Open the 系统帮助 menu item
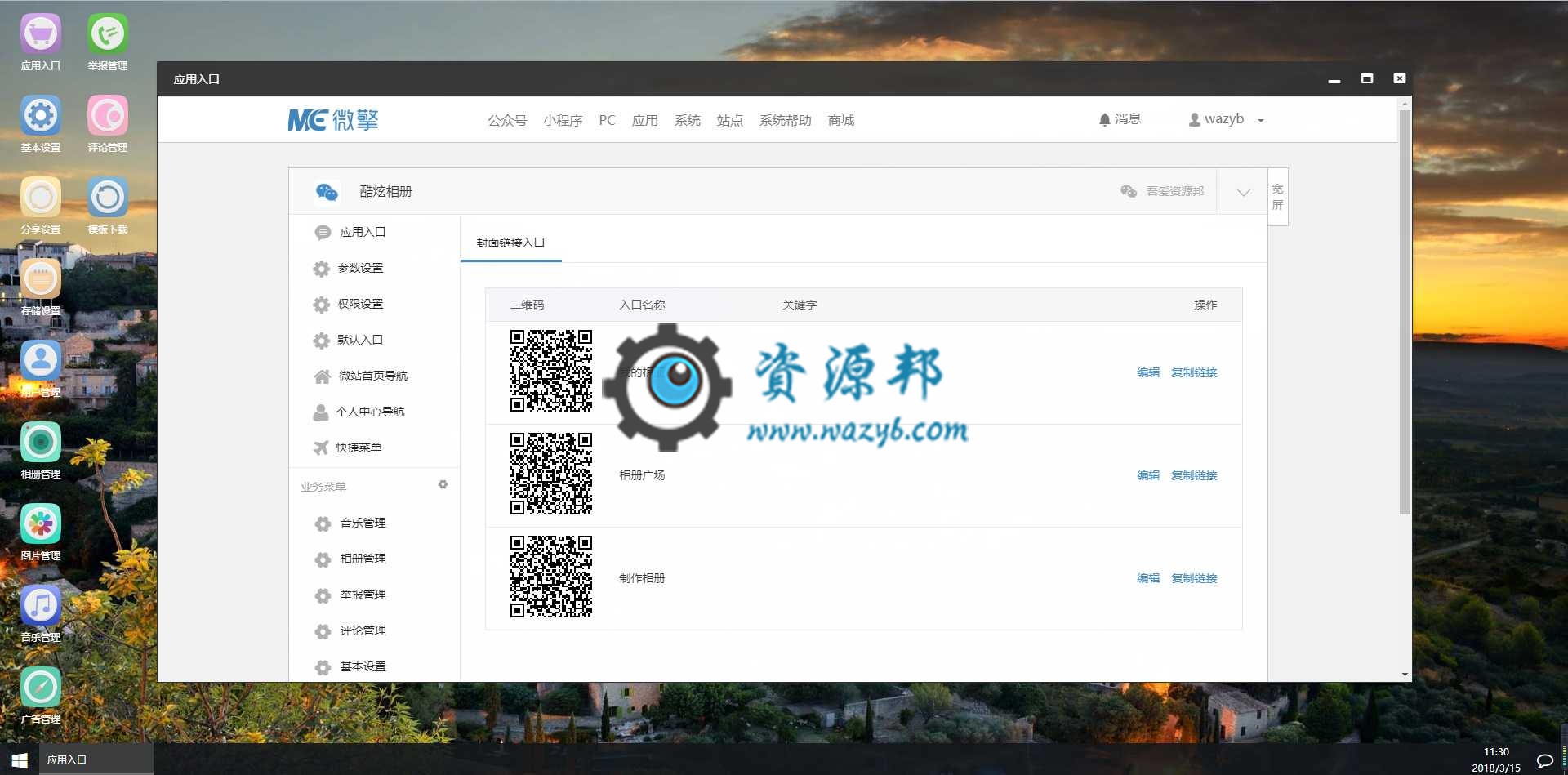The width and height of the screenshot is (1568, 775). tap(786, 120)
